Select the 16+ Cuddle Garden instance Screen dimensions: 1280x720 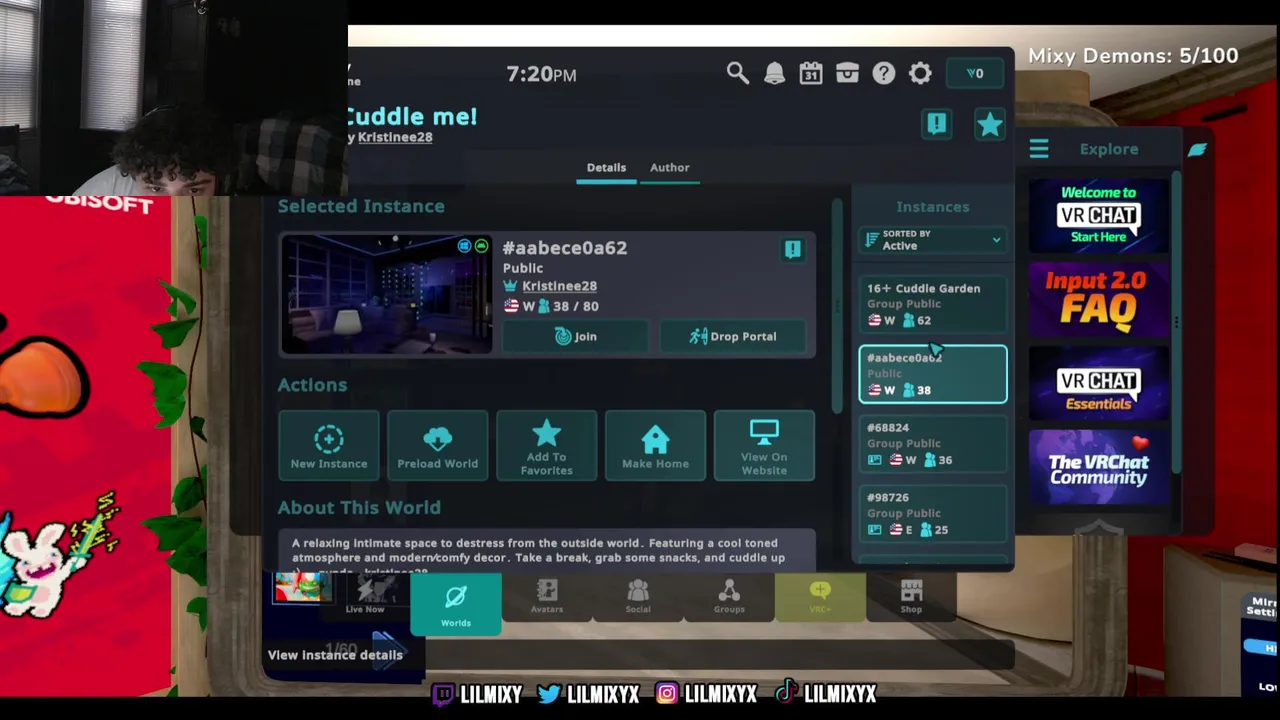pos(933,304)
